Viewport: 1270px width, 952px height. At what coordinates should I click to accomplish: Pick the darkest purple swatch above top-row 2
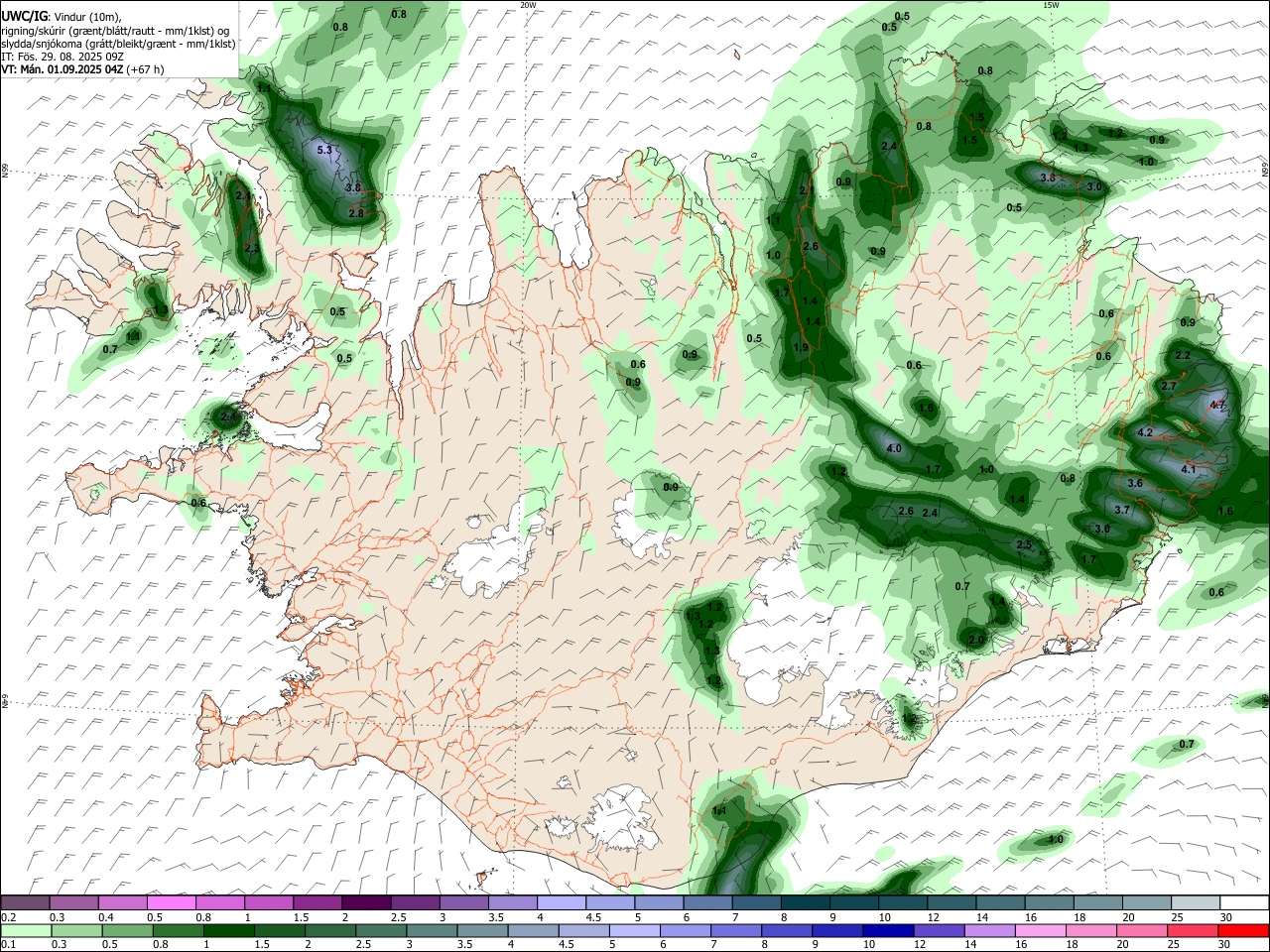(365, 903)
